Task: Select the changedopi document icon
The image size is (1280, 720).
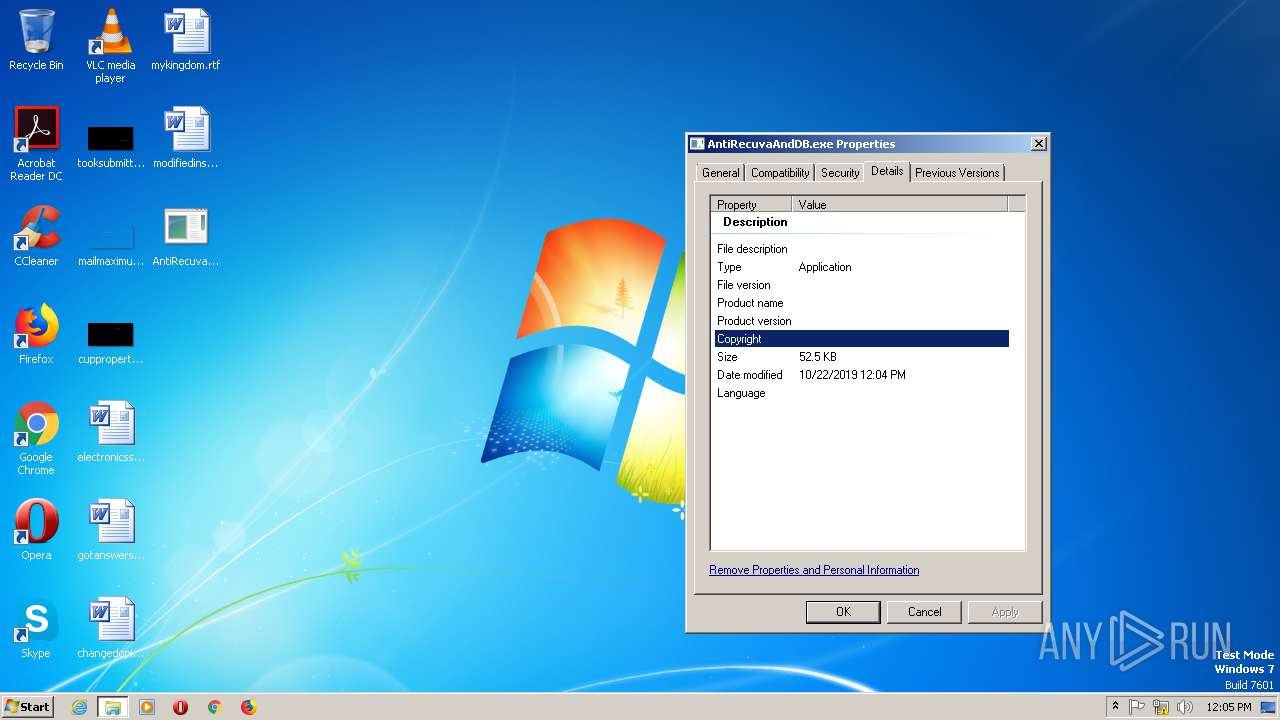Action: (110, 628)
